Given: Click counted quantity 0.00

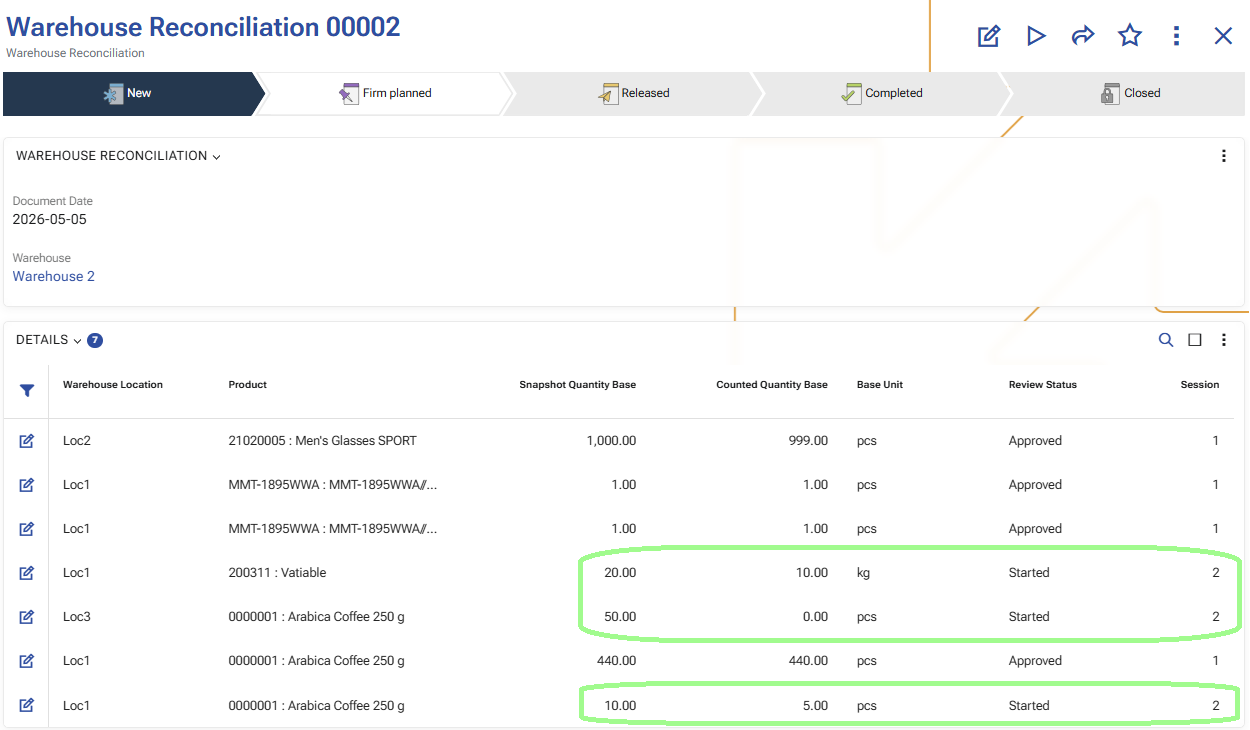Looking at the screenshot, I should (x=815, y=617).
